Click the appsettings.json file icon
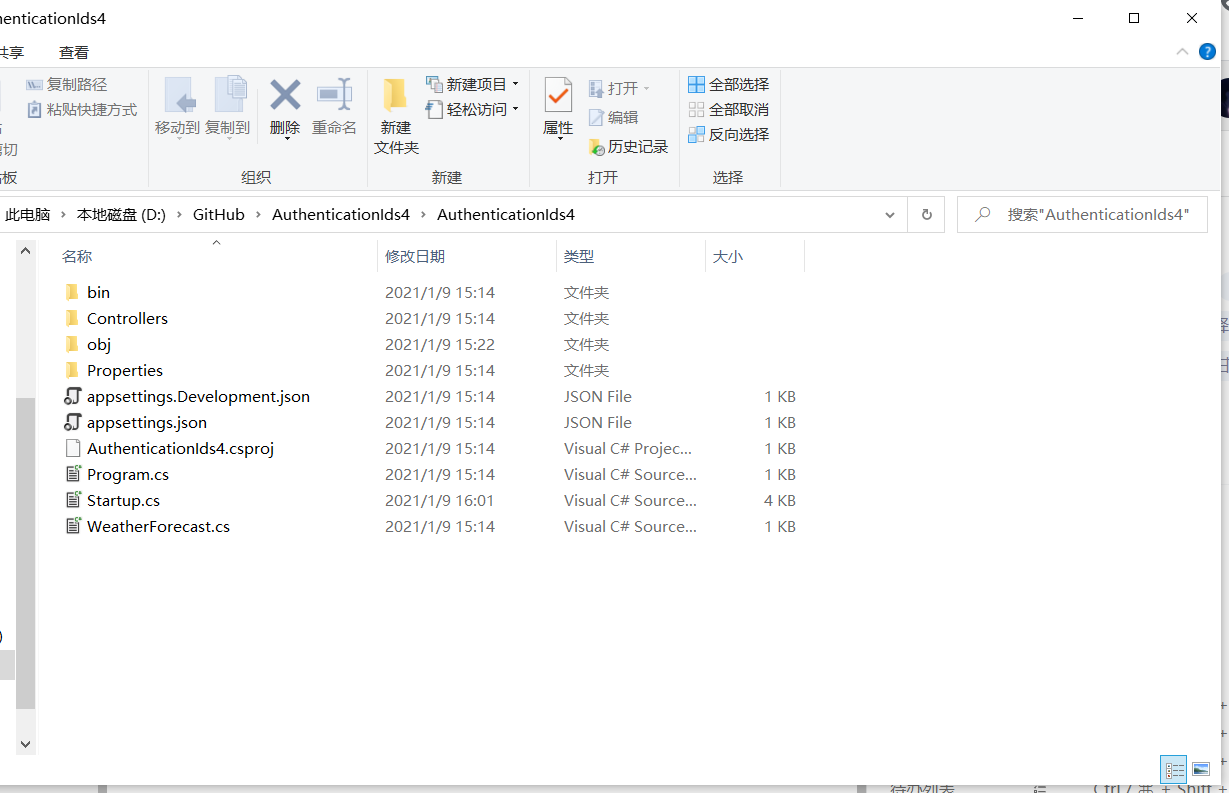 pyautogui.click(x=72, y=422)
